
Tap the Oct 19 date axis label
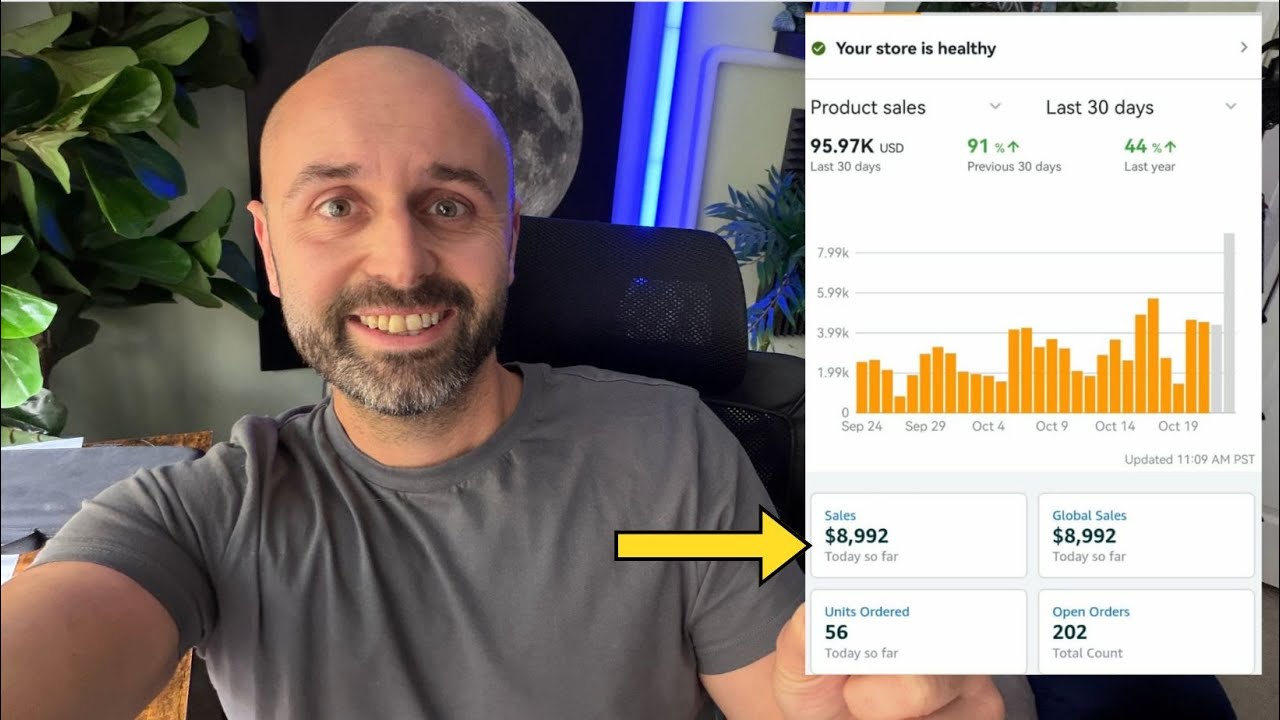[x=1178, y=426]
